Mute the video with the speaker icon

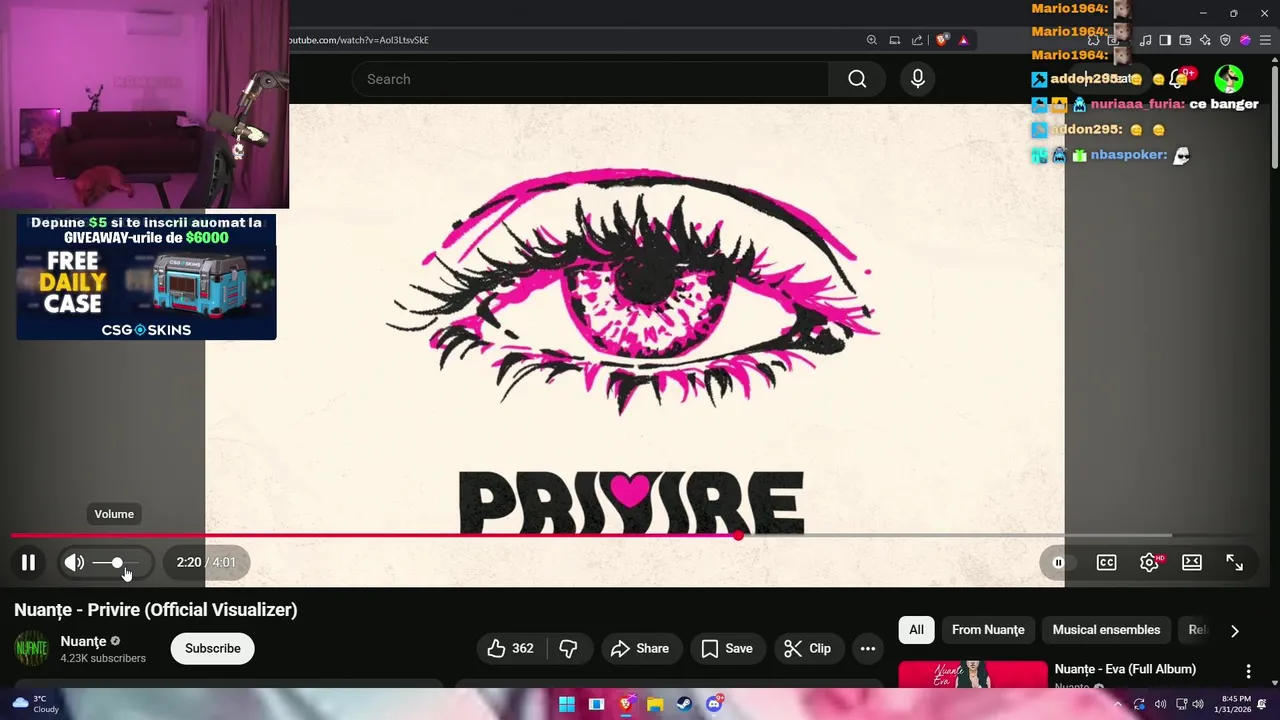(x=75, y=562)
